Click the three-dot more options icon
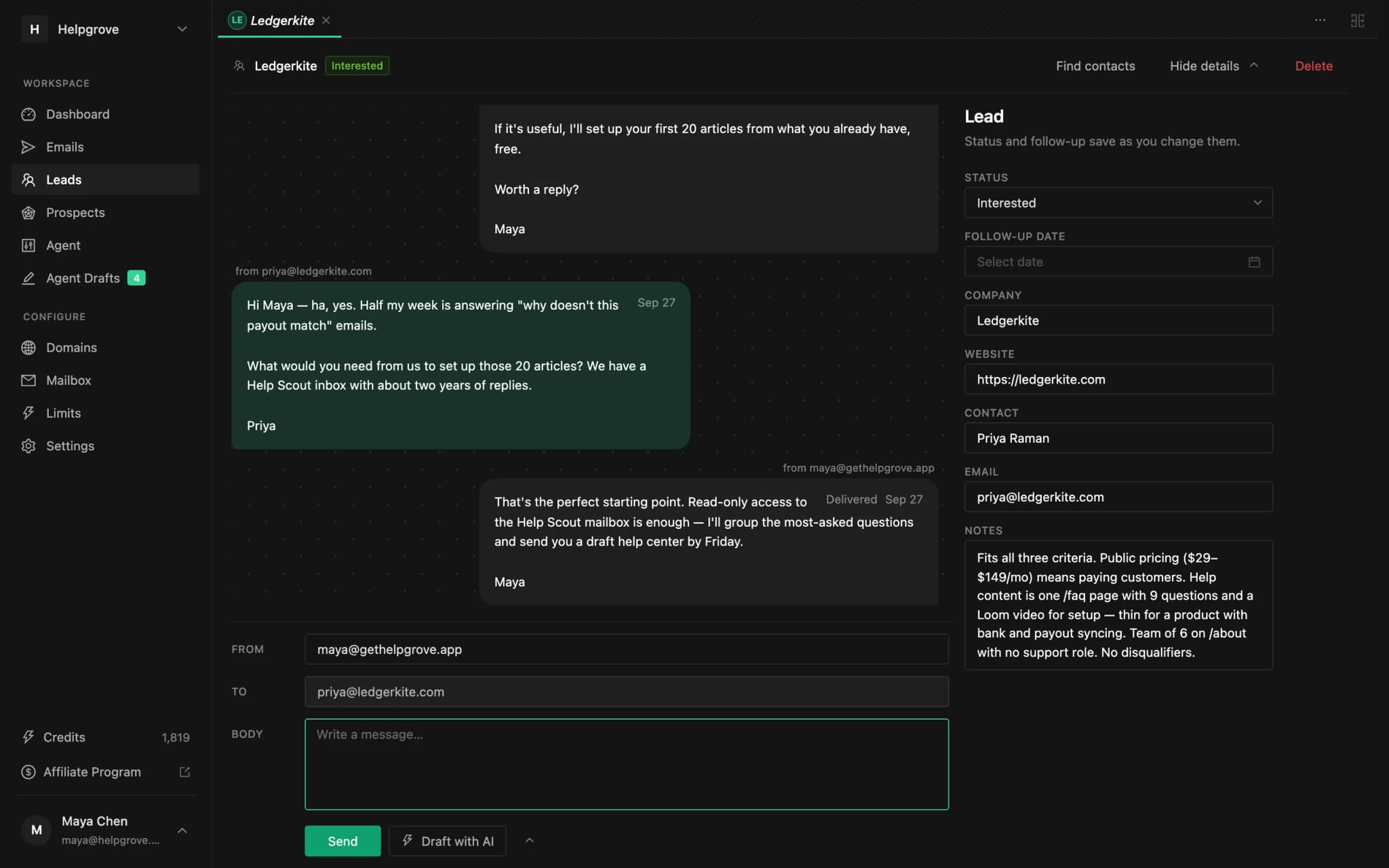The width and height of the screenshot is (1389, 868). [1320, 20]
